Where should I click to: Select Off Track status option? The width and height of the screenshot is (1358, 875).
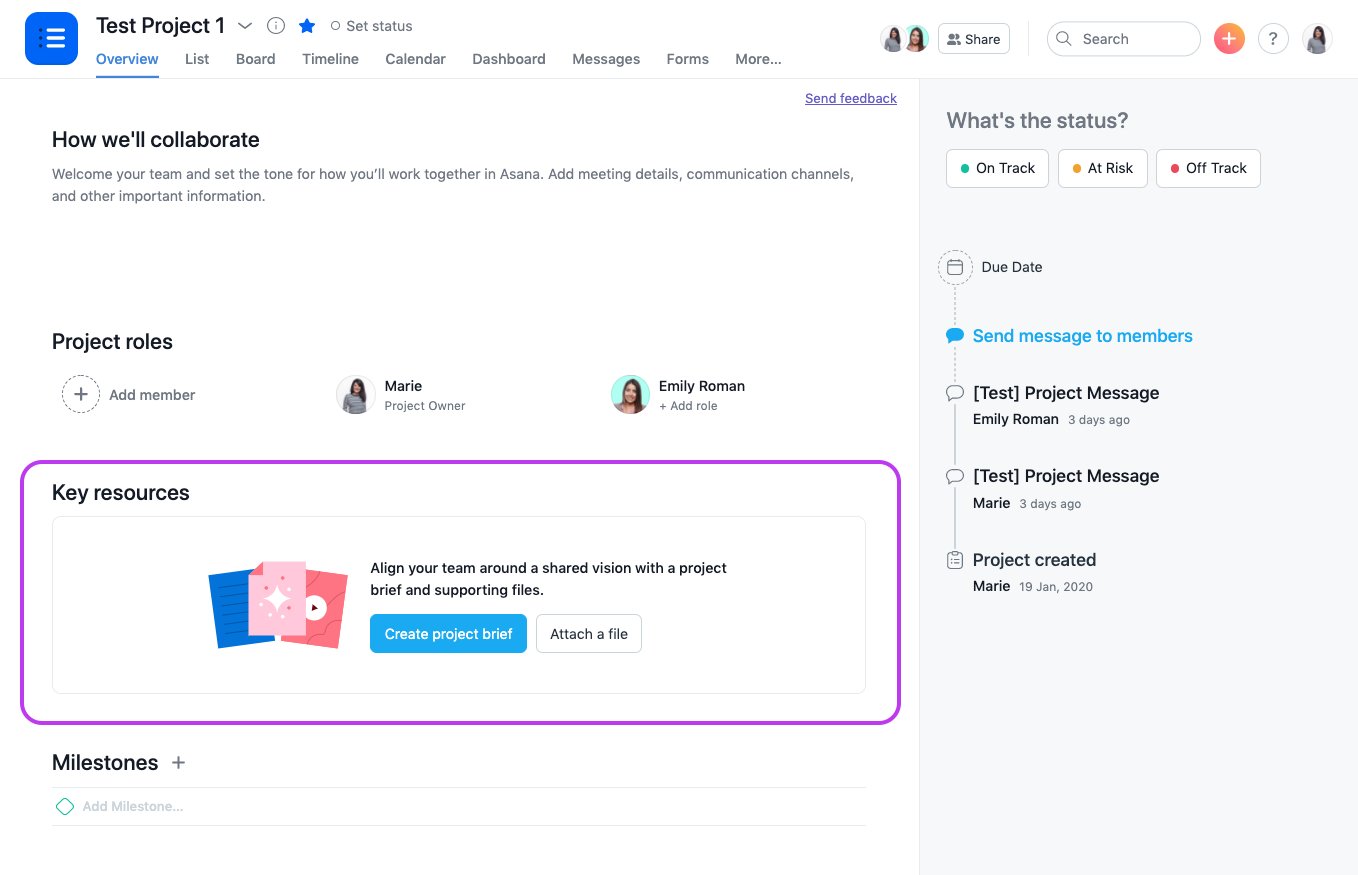[x=1207, y=168]
